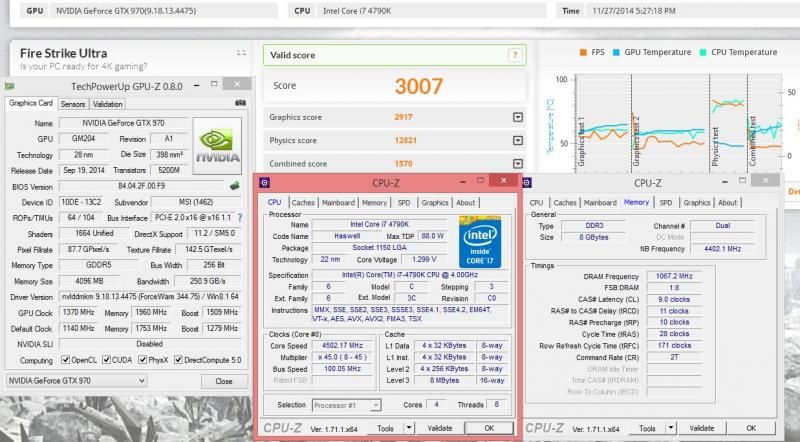
Task: Click the Valid score help icon
Action: [x=515, y=55]
